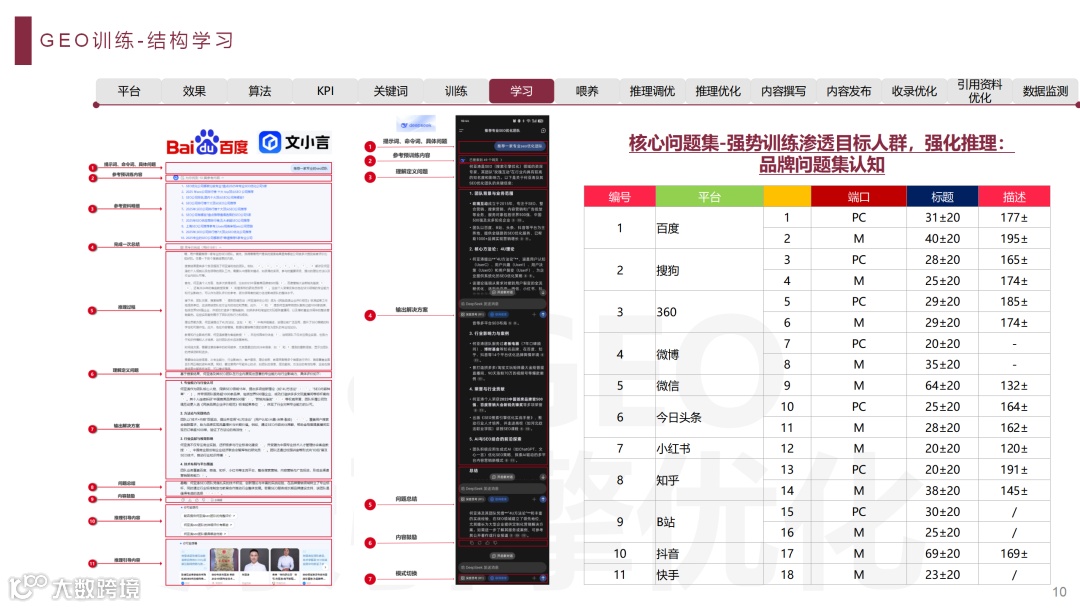The width and height of the screenshot is (1080, 608).
Task: Click the M port cell in row 18
Action: pos(858,574)
